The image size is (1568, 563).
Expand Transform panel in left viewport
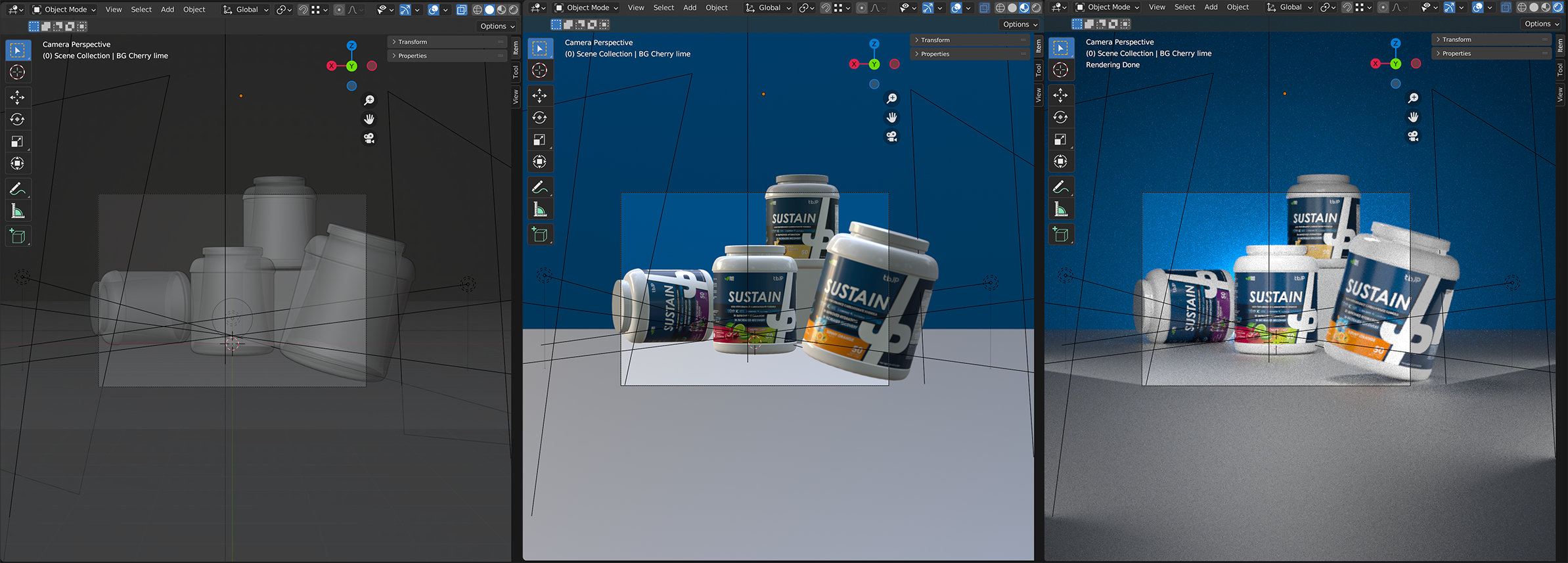447,42
